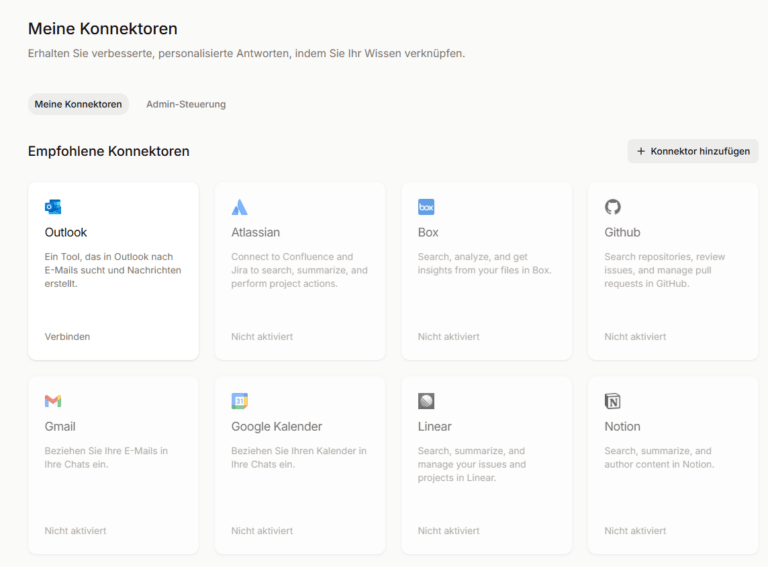This screenshot has width=768, height=567.
Task: Click the Kalender in Chats description
Action: coord(299,457)
